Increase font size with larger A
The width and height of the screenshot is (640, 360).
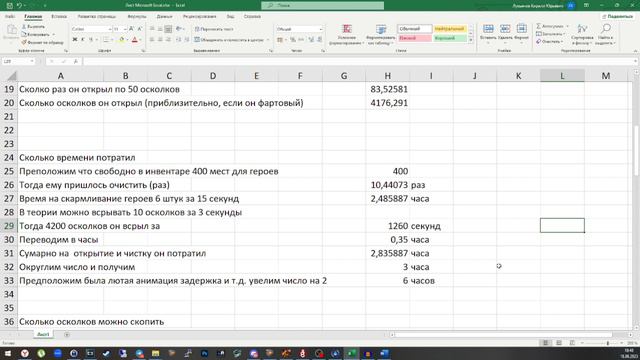[x=131, y=29]
